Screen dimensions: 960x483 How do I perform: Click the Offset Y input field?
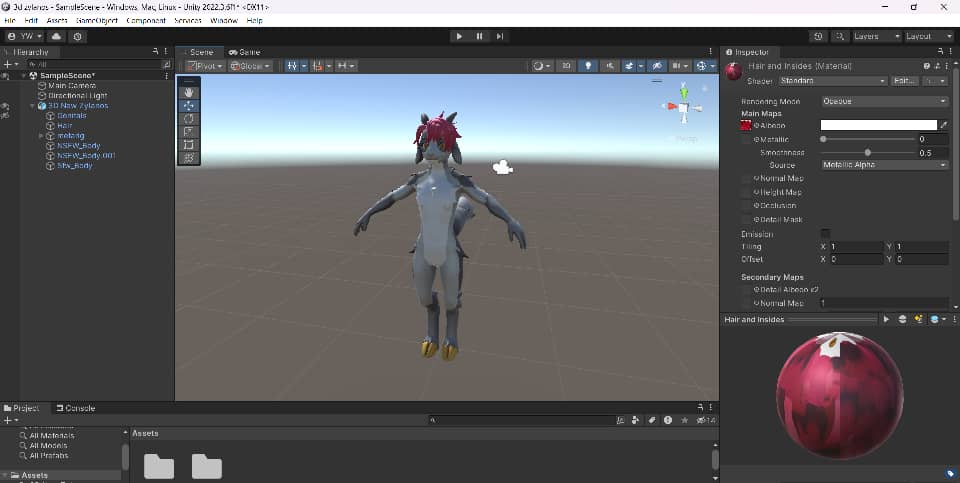click(922, 260)
